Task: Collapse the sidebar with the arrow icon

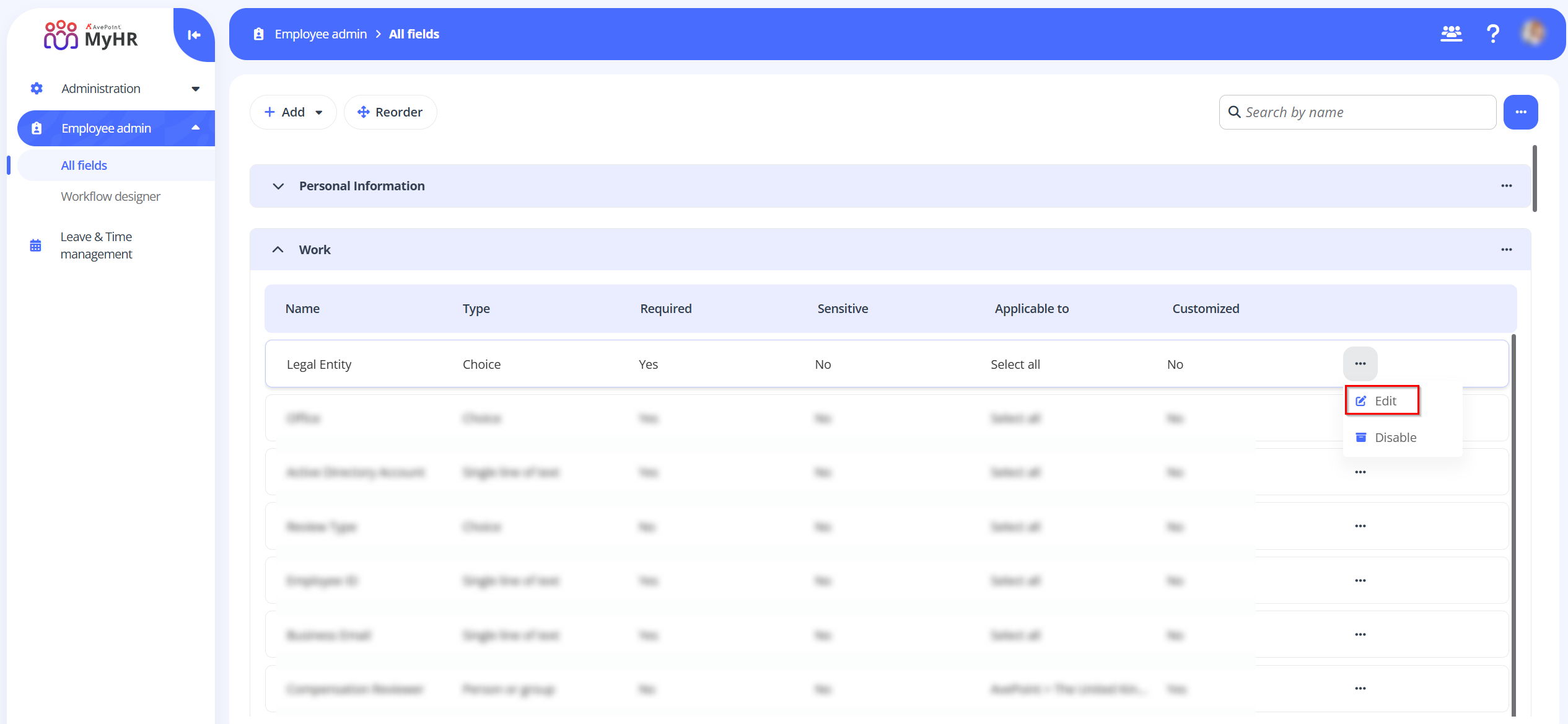Action: pyautogui.click(x=194, y=35)
